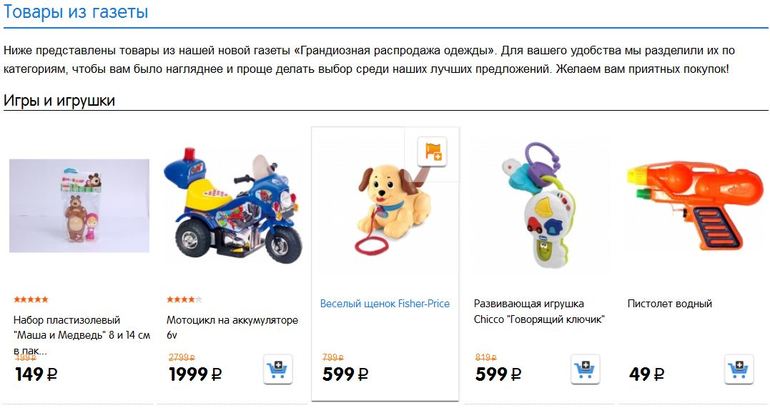Image resolution: width=770 pixels, height=408 pixels.
Task: Click the orange flag compare icon on puppy
Action: point(432,151)
